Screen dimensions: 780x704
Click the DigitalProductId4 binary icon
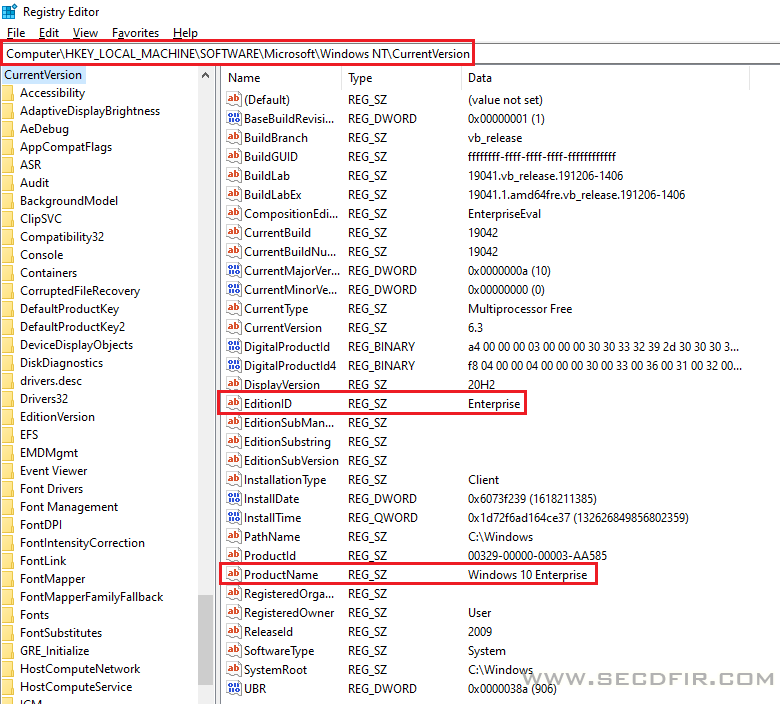point(234,365)
